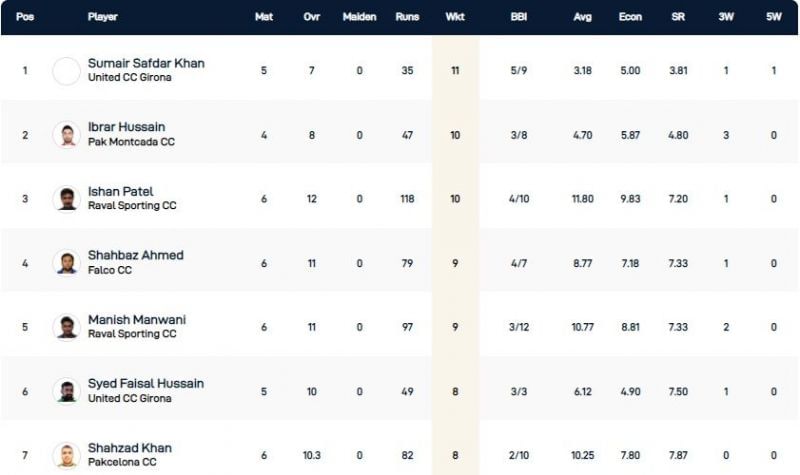800x475 pixels.
Task: Click Sumair Safdar Khan's blank avatar
Action: [x=66, y=70]
